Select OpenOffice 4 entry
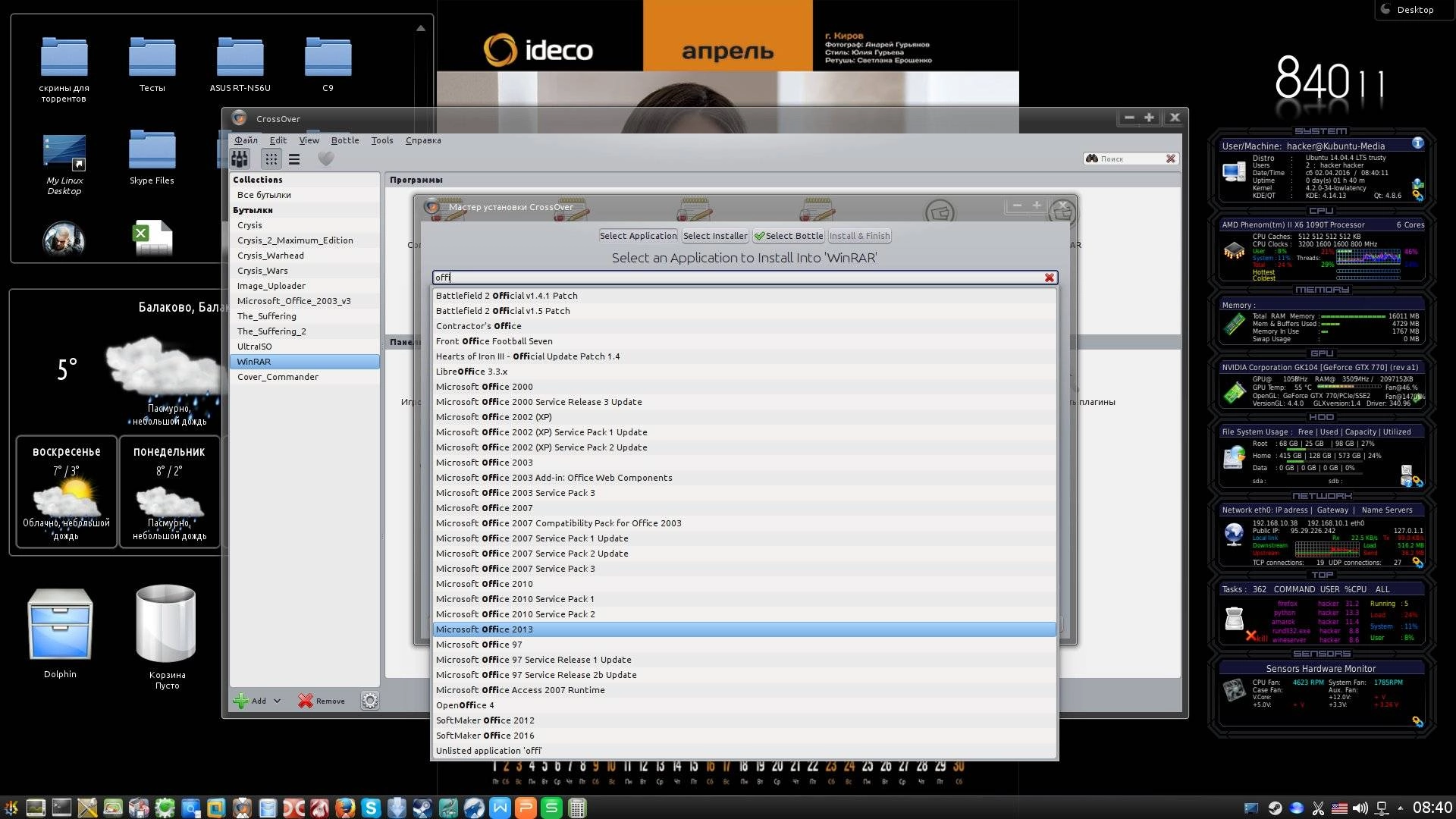1456x819 pixels. [x=745, y=705]
